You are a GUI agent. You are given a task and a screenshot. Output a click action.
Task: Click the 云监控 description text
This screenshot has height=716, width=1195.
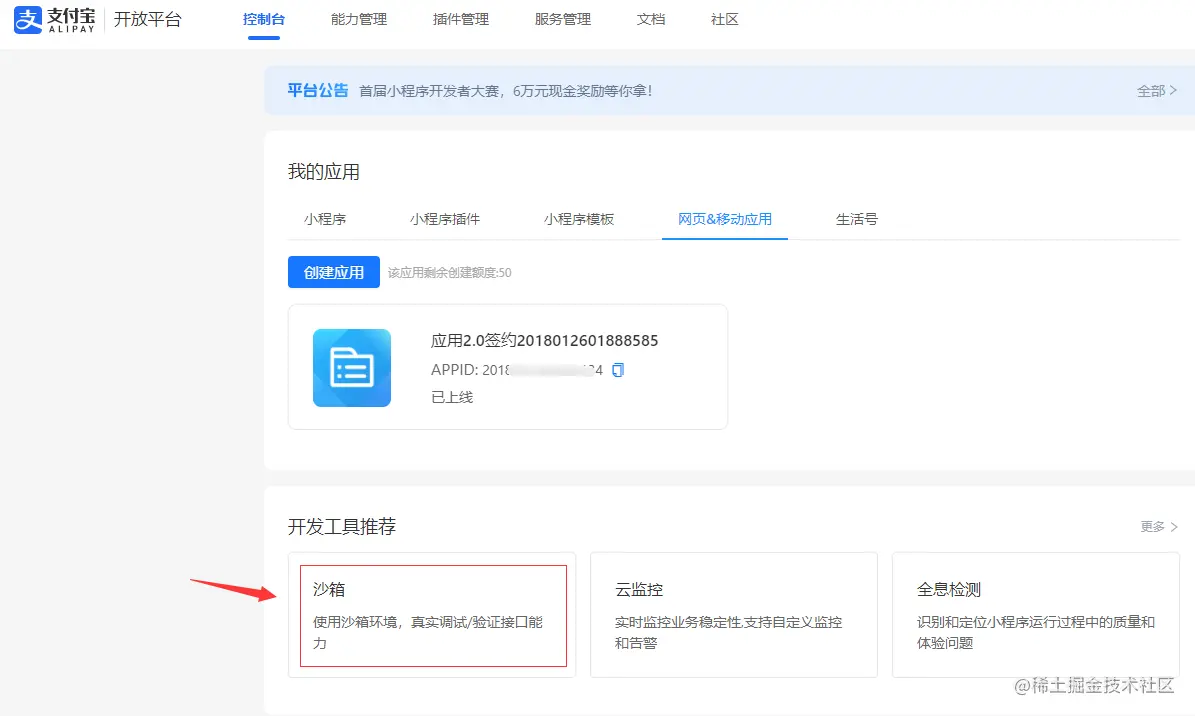pyautogui.click(x=729, y=632)
